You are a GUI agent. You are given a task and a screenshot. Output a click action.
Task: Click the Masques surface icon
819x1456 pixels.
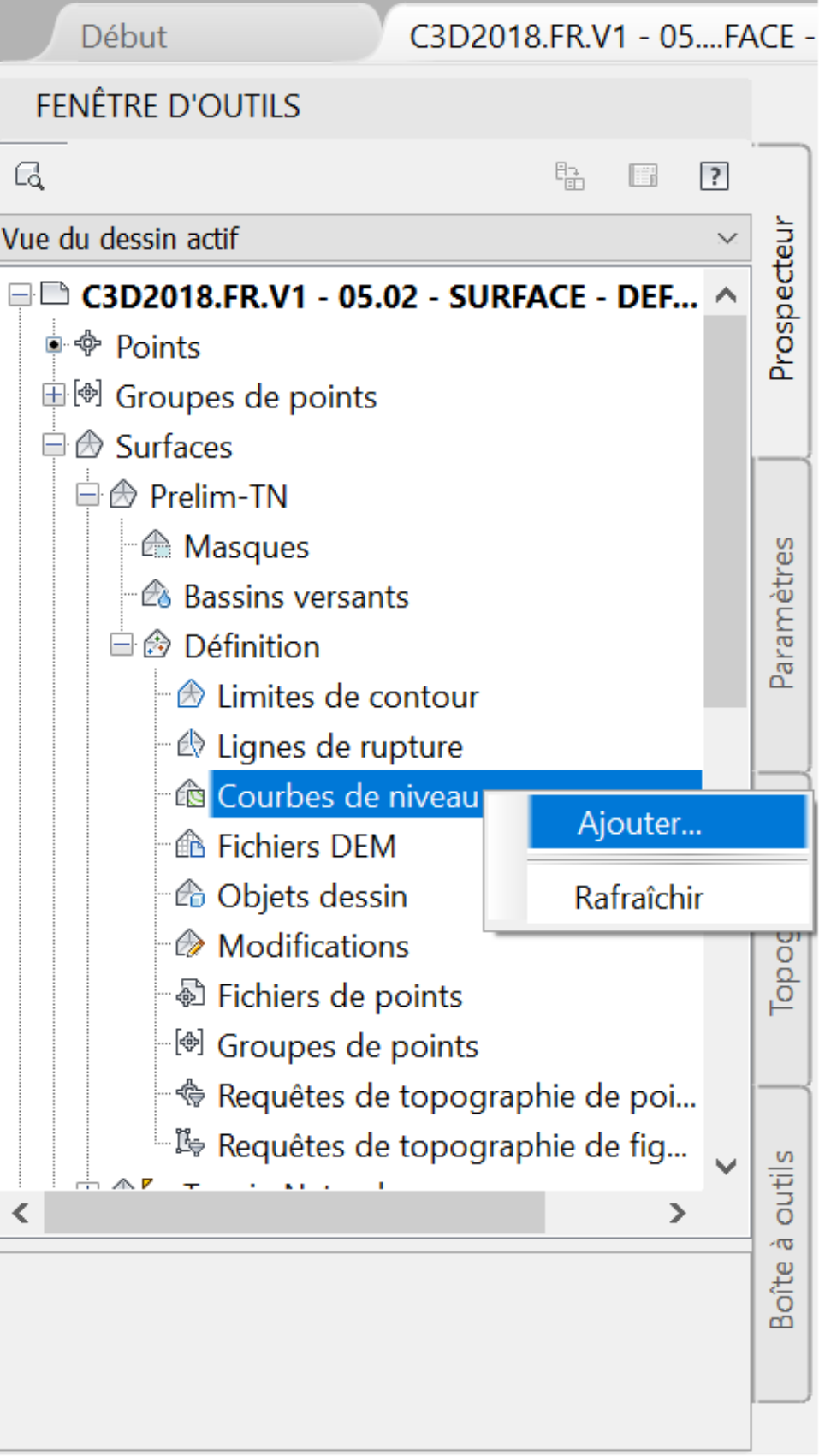click(x=157, y=545)
